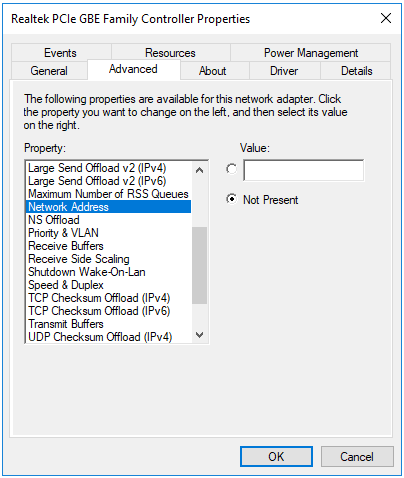Viewport: 404px width, 478px height.
Task: Switch to the Events tab
Action: pyautogui.click(x=61, y=53)
